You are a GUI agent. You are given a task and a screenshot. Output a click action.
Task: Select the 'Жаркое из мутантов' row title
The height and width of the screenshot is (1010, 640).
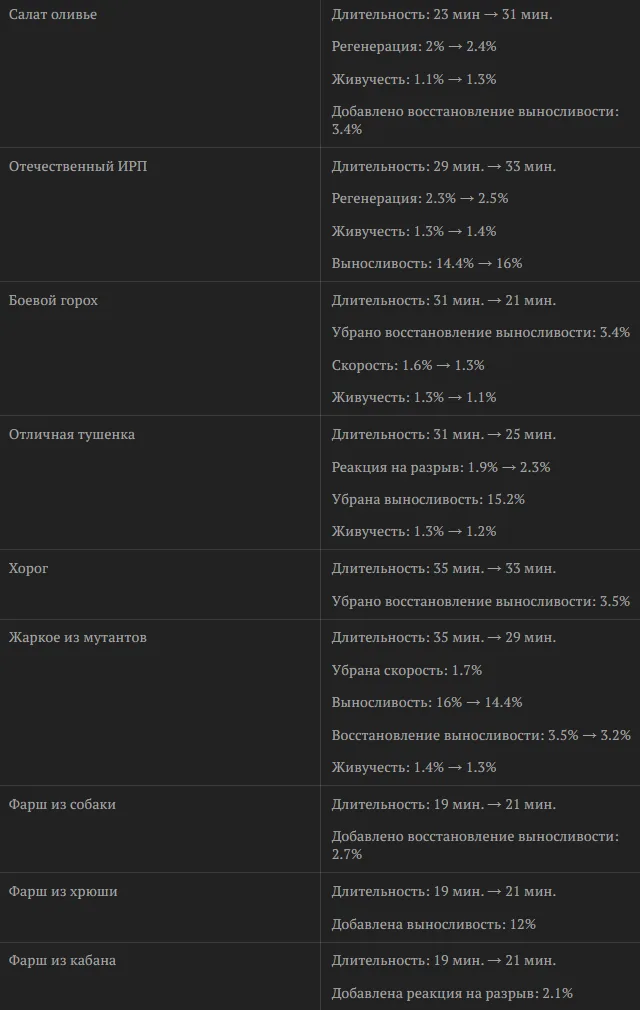78,638
